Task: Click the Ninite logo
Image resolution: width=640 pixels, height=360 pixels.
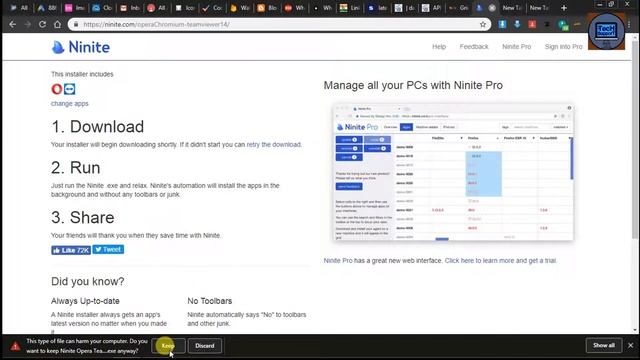Action: [81, 47]
